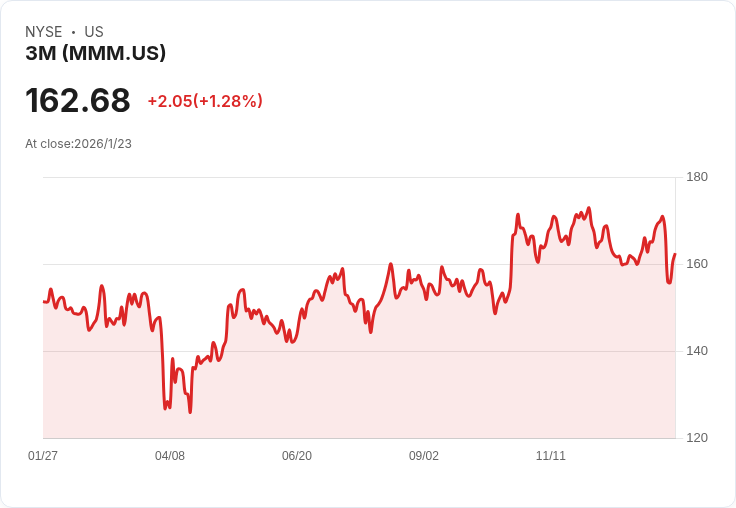This screenshot has height=508, width=736.
Task: Click the highest peak of the price line
Action: click(x=589, y=208)
